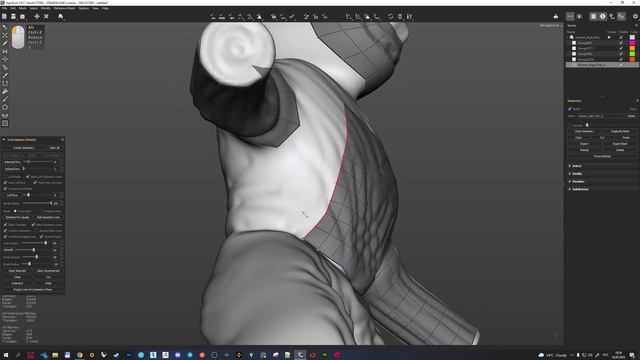The width and height of the screenshot is (640, 360).
Task: Toggle Allow Geometry Lines checkbox
Action: pos(33,224)
